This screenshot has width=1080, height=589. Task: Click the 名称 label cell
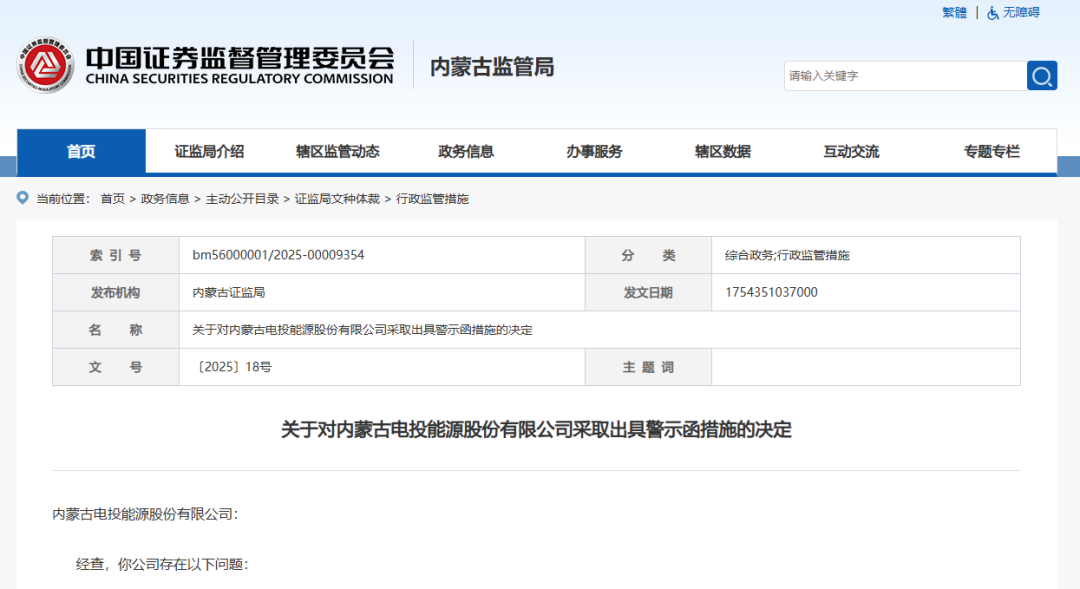point(116,330)
